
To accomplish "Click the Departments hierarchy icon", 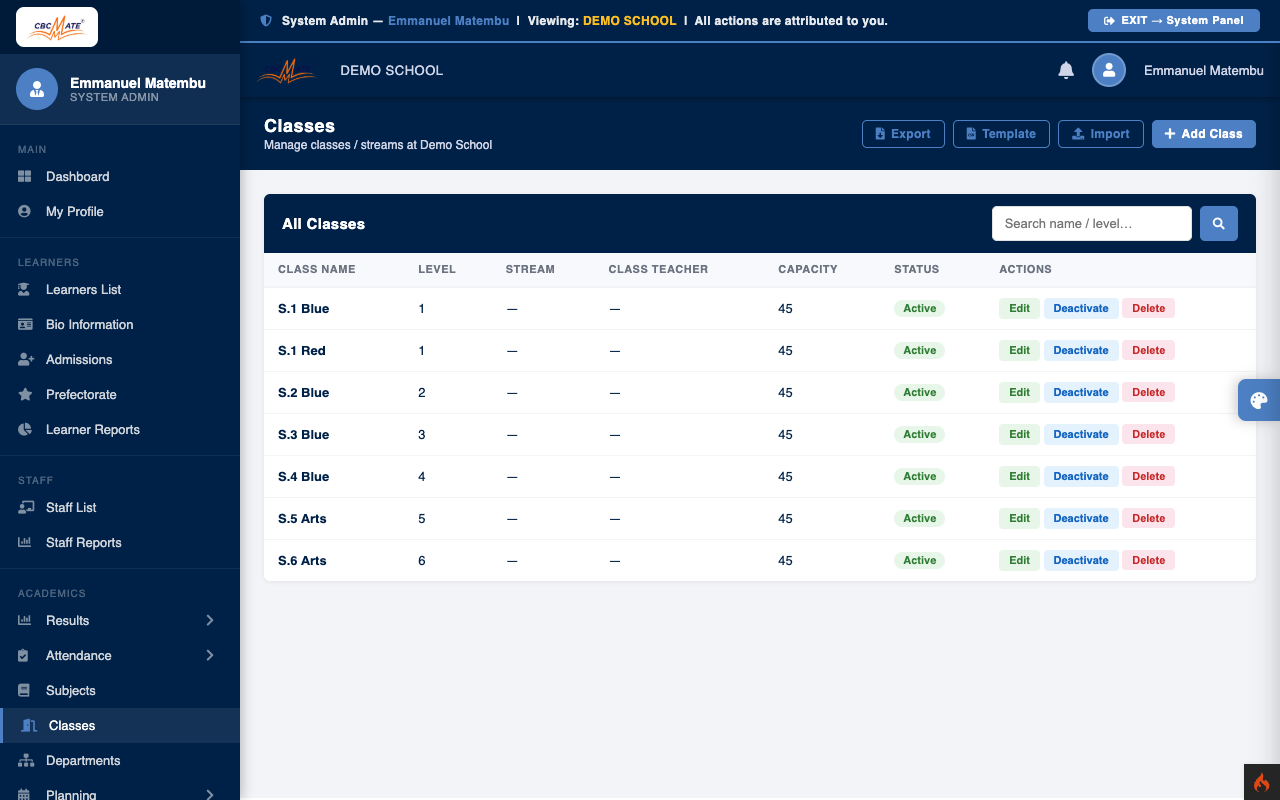I will pos(26,761).
